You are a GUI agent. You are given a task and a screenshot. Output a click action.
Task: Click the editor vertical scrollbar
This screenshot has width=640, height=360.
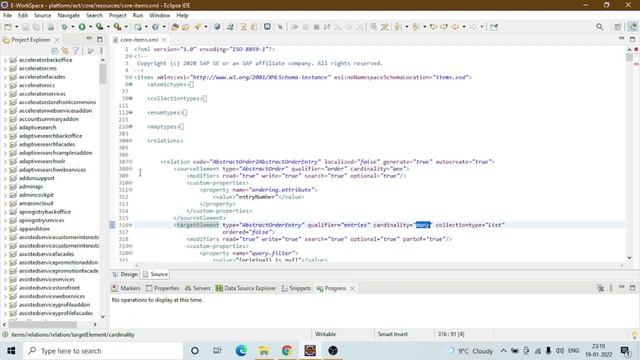coord(629,153)
